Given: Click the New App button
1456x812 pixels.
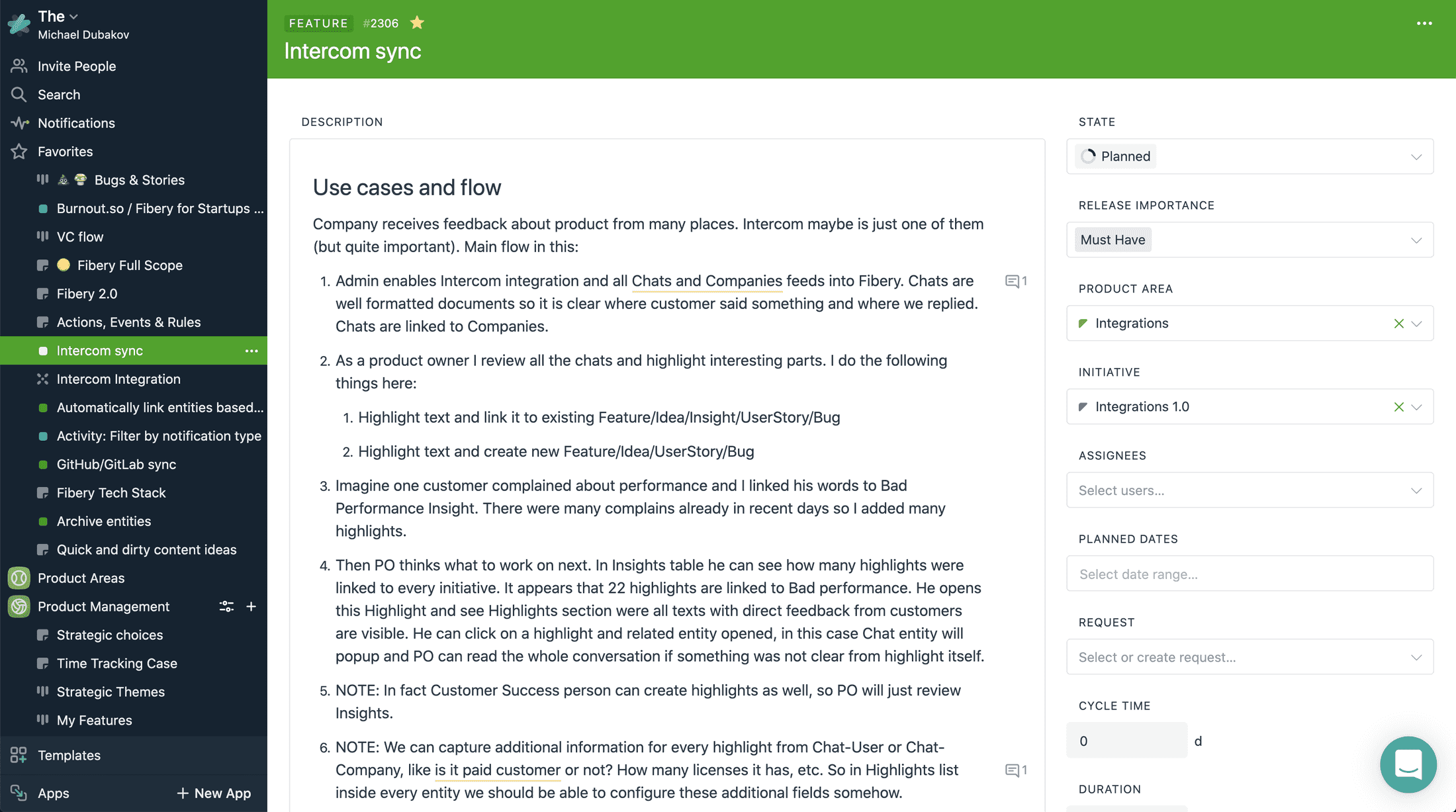Looking at the screenshot, I should click(x=214, y=793).
